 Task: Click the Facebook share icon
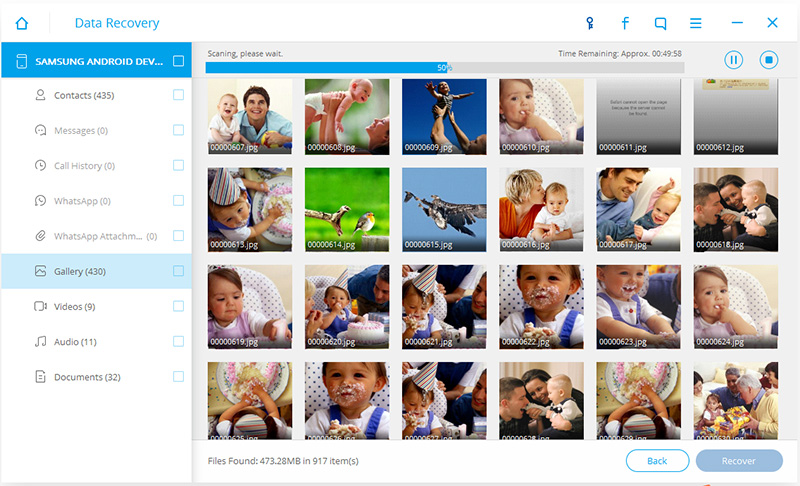625,22
